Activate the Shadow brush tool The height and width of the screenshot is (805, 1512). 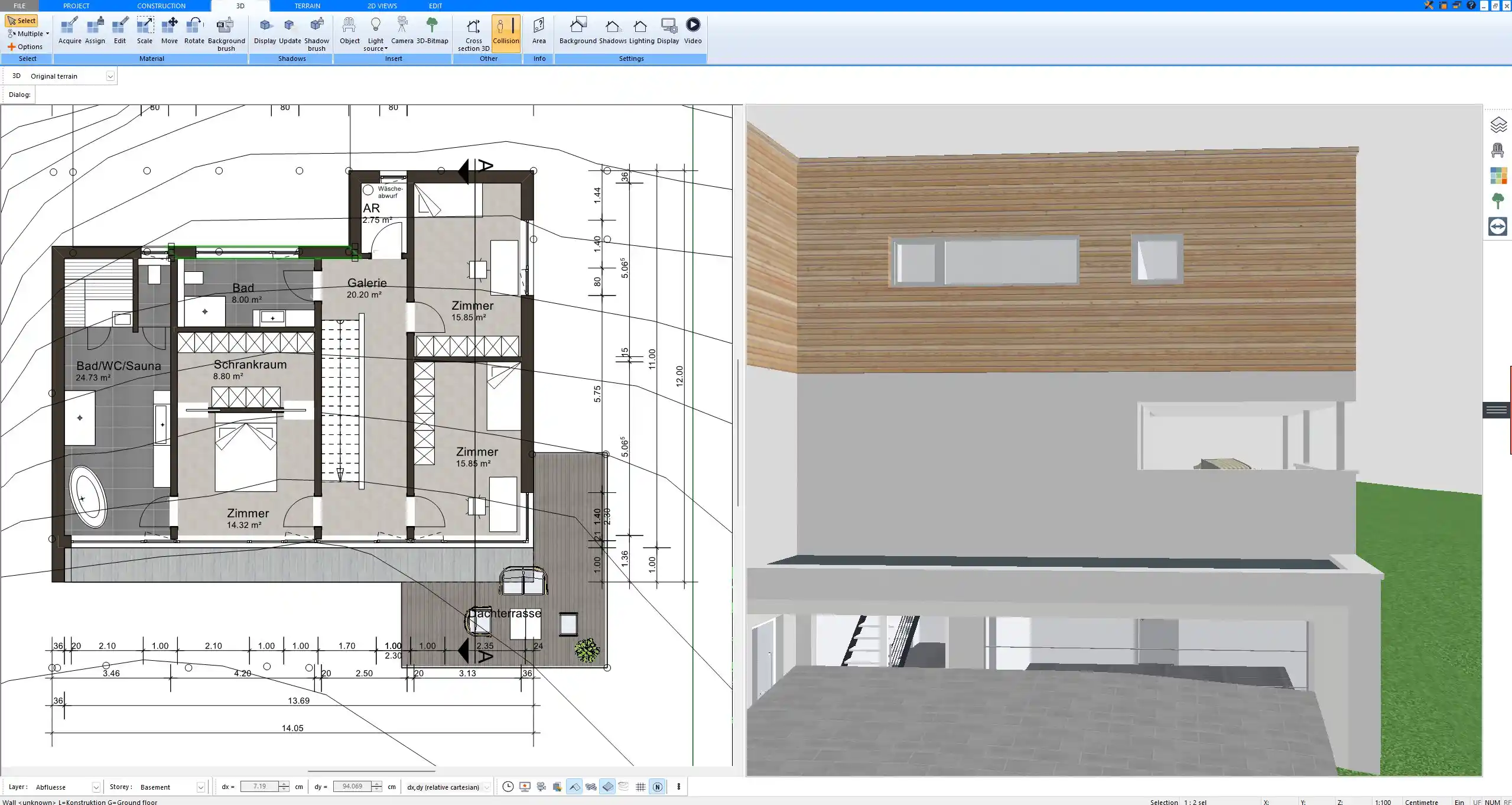317,34
